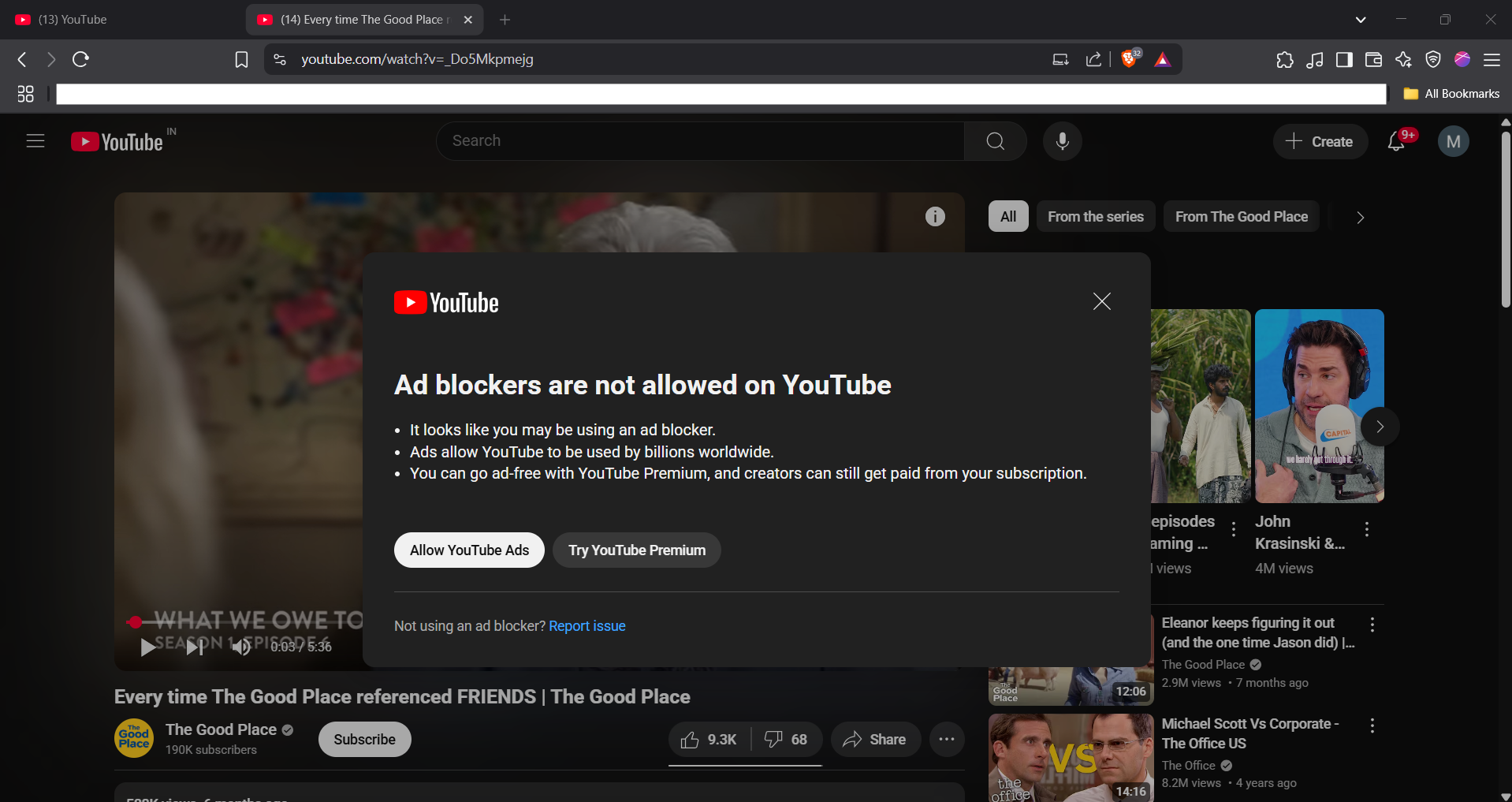Bookmark this page with bookmark icon
Screen dimensions: 1512x802
[241, 60]
